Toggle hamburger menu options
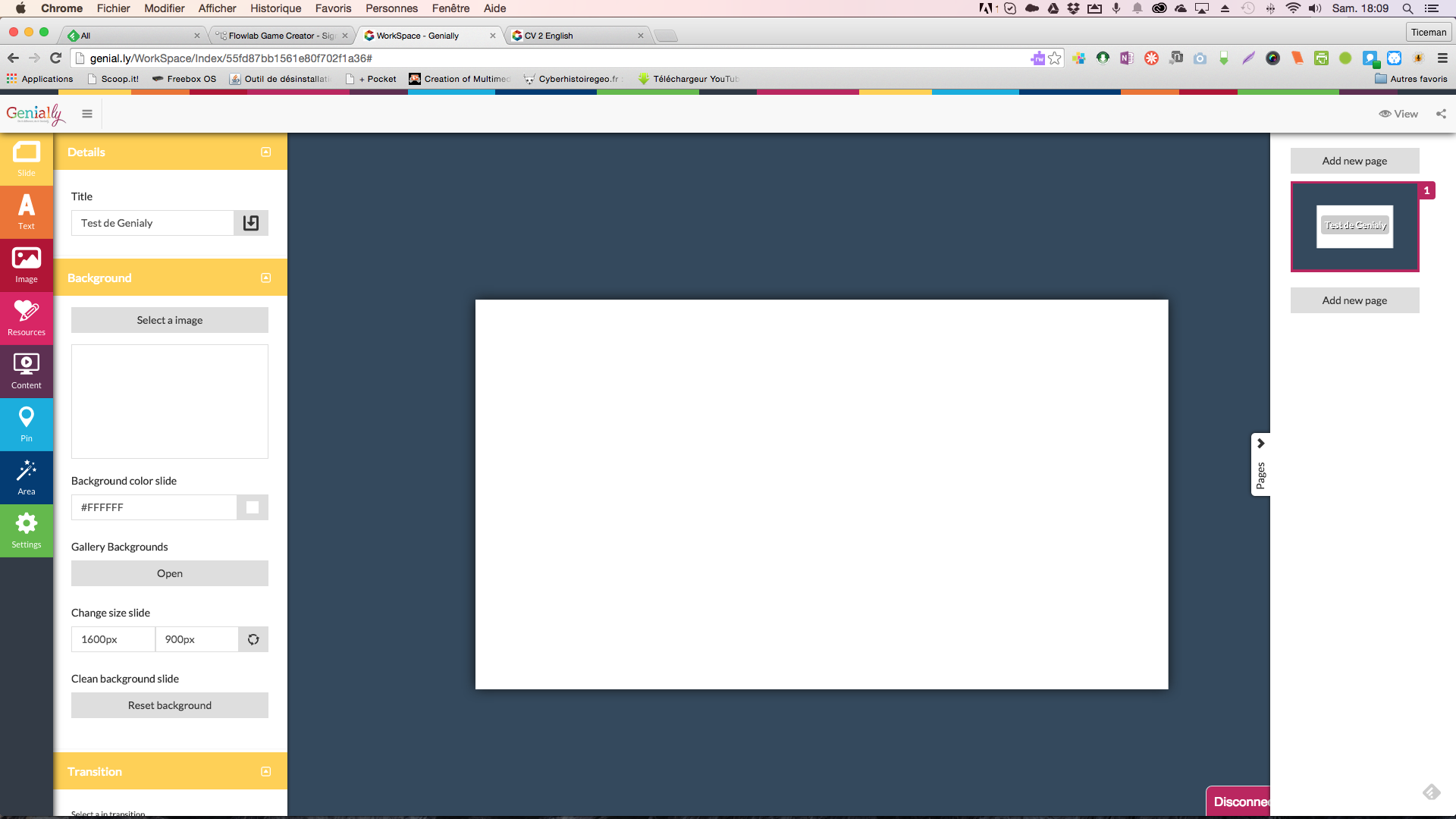This screenshot has height=819, width=1456. pos(87,113)
